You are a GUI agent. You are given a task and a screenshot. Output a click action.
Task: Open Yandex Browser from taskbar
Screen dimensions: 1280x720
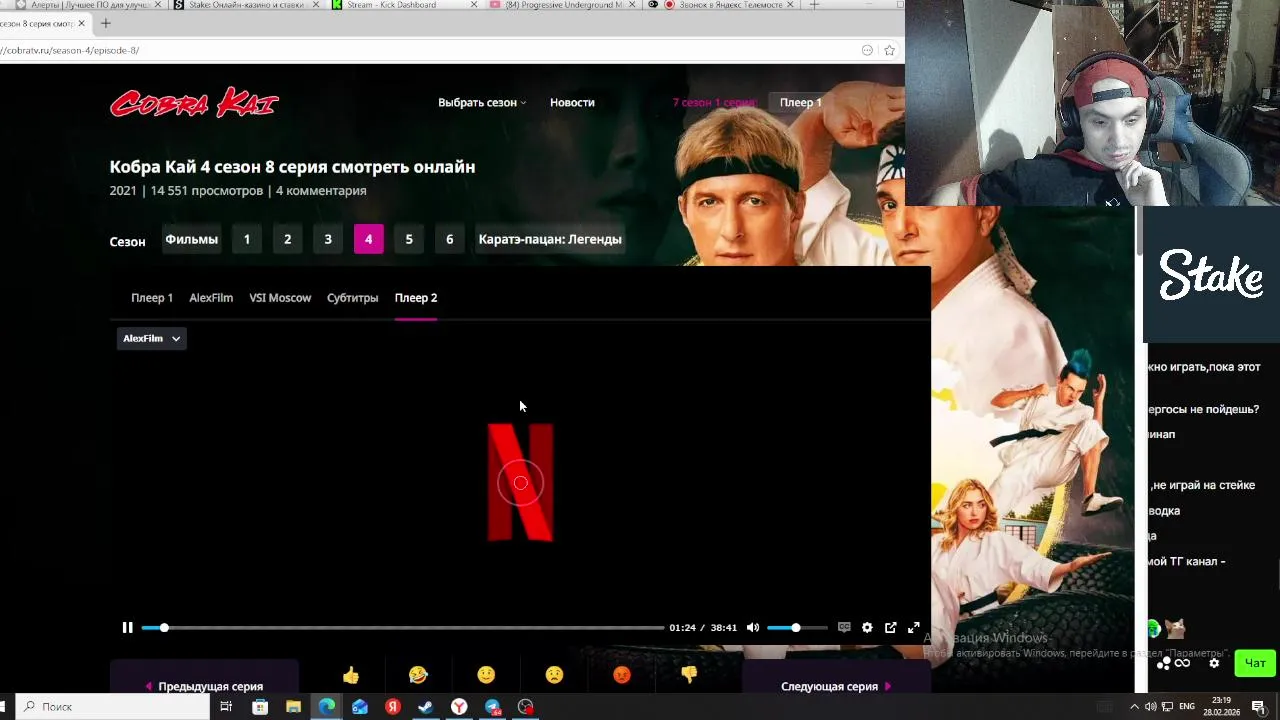point(459,707)
